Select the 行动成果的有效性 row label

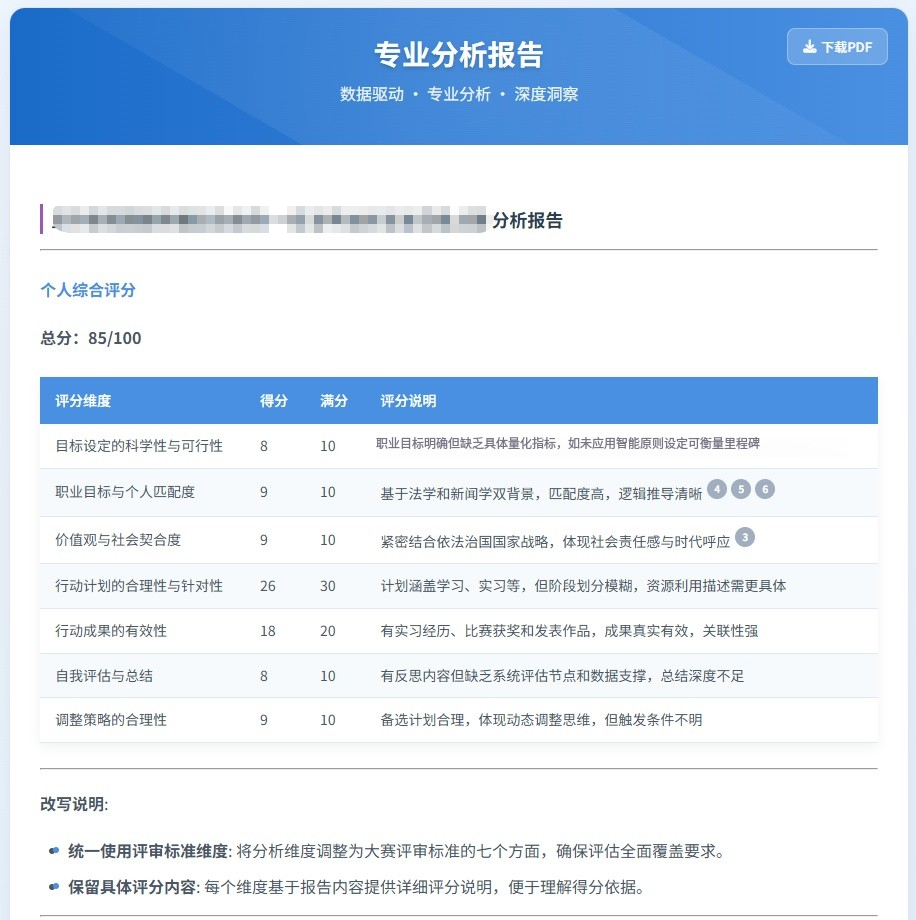(x=111, y=631)
